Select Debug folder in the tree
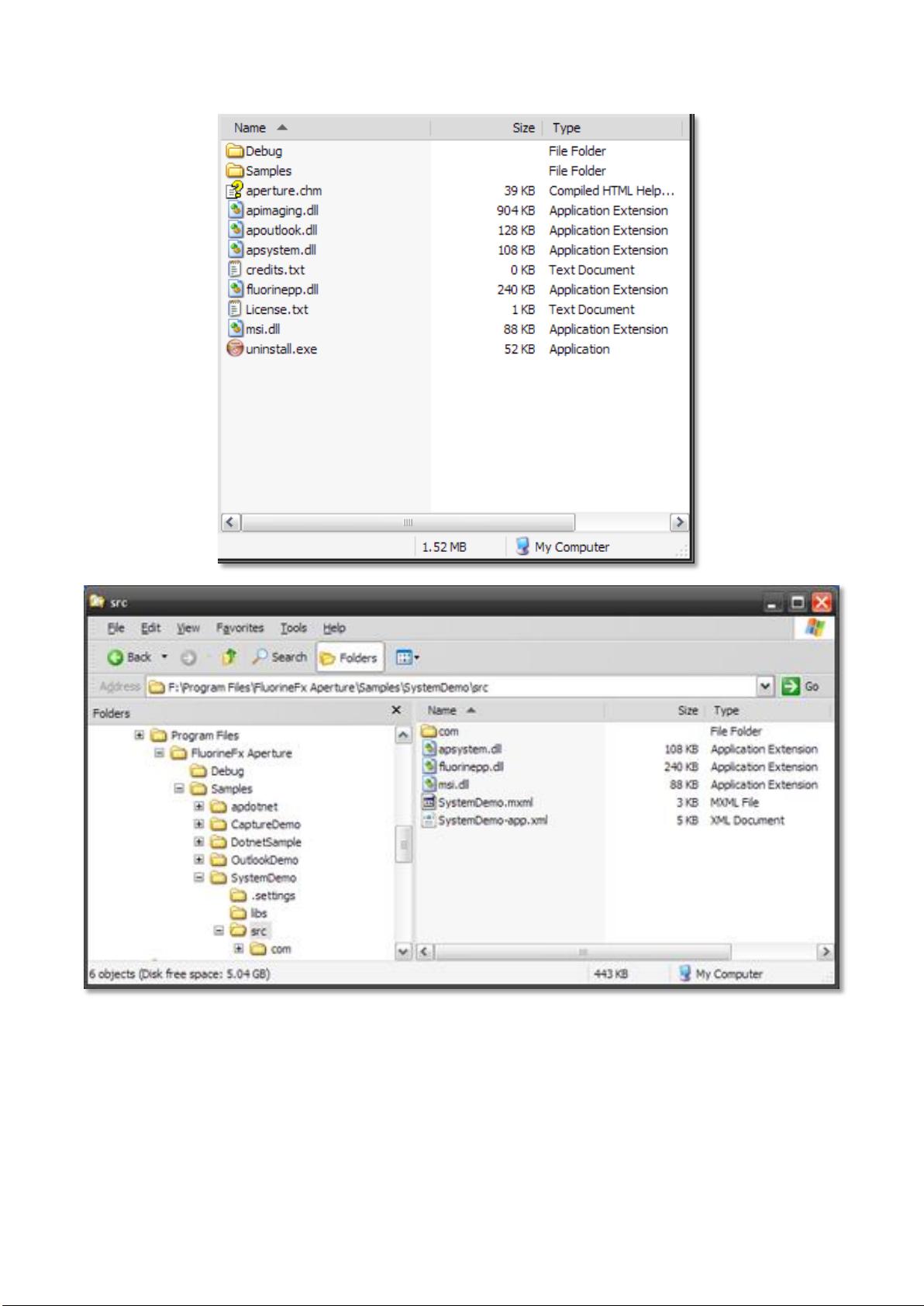Image resolution: width=924 pixels, height=1306 pixels. (x=217, y=771)
